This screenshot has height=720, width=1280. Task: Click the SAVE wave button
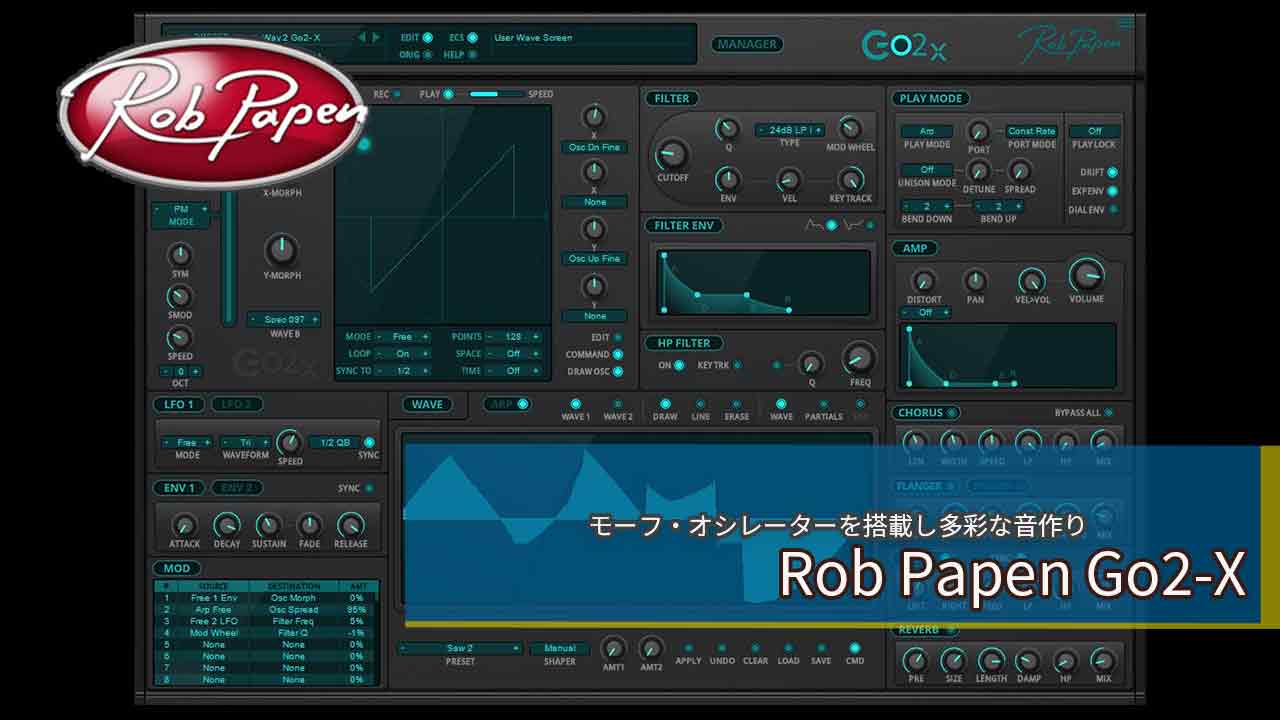click(x=820, y=649)
